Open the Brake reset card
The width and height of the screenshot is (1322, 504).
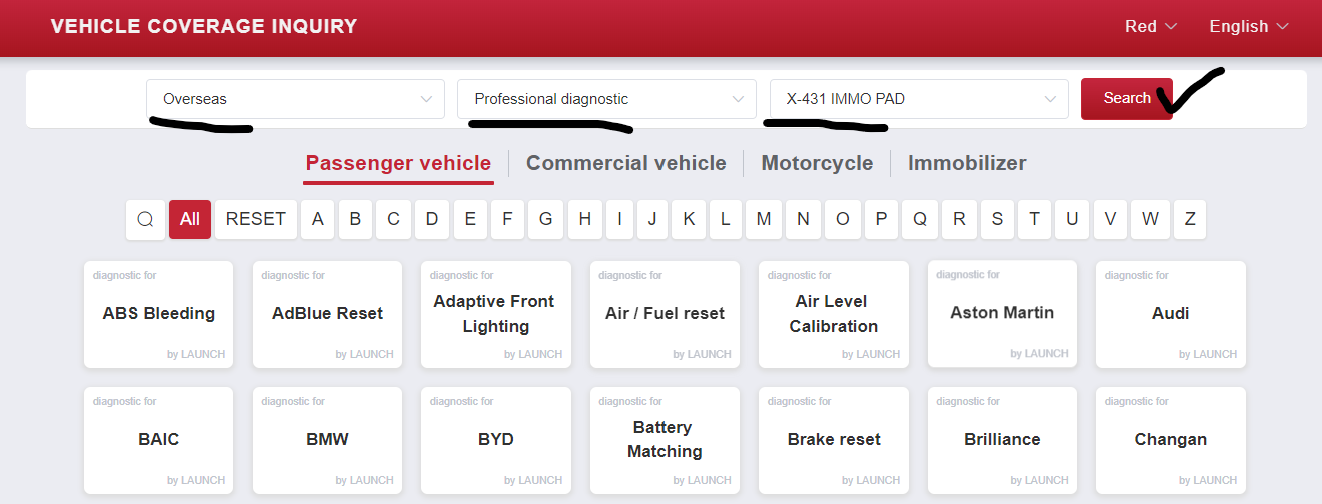[x=834, y=440]
